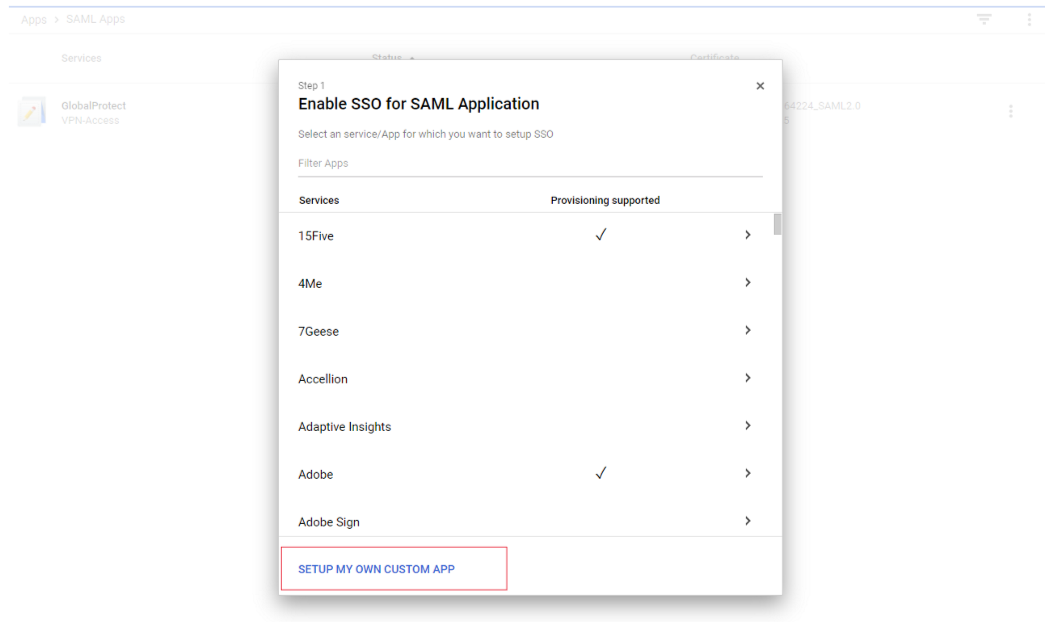Select the Accellion service name
The image size is (1045, 622).
(323, 379)
